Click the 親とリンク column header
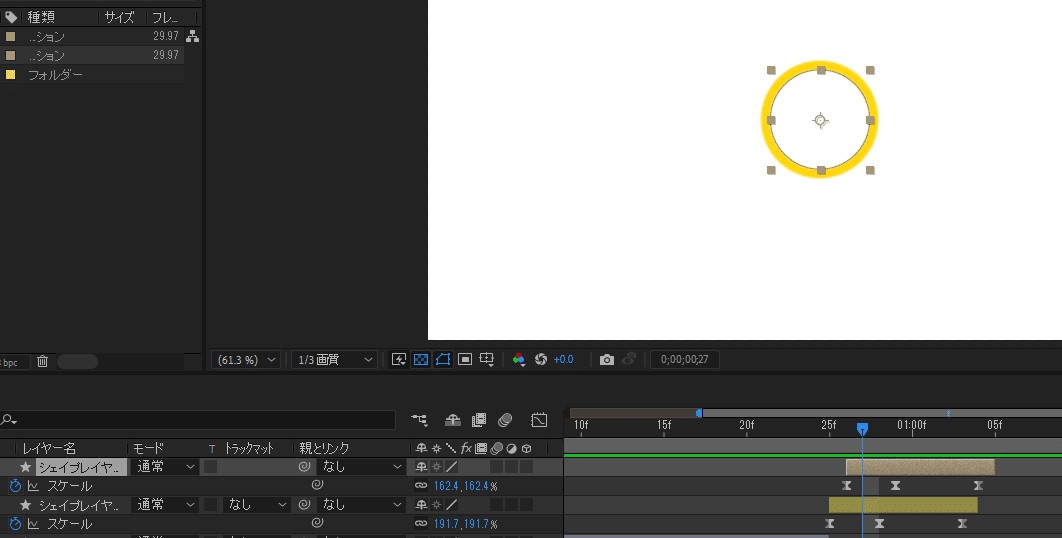Viewport: 1062px width, 538px height. [x=324, y=449]
